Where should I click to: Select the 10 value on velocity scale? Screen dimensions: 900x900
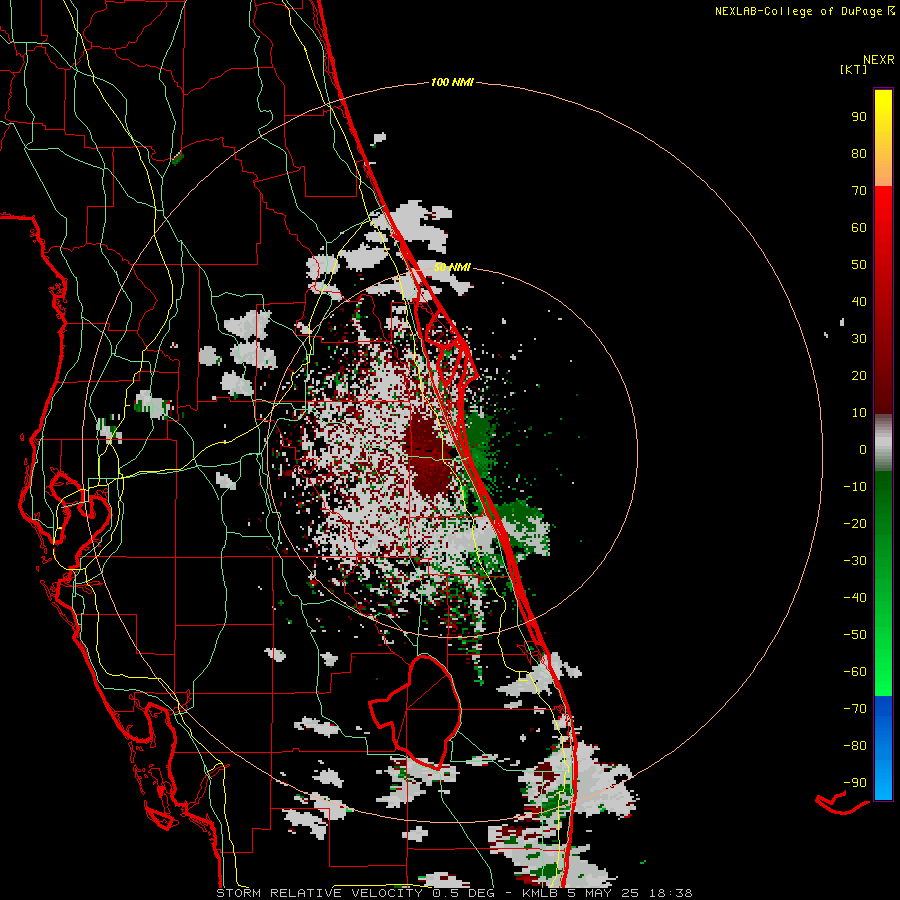[859, 413]
